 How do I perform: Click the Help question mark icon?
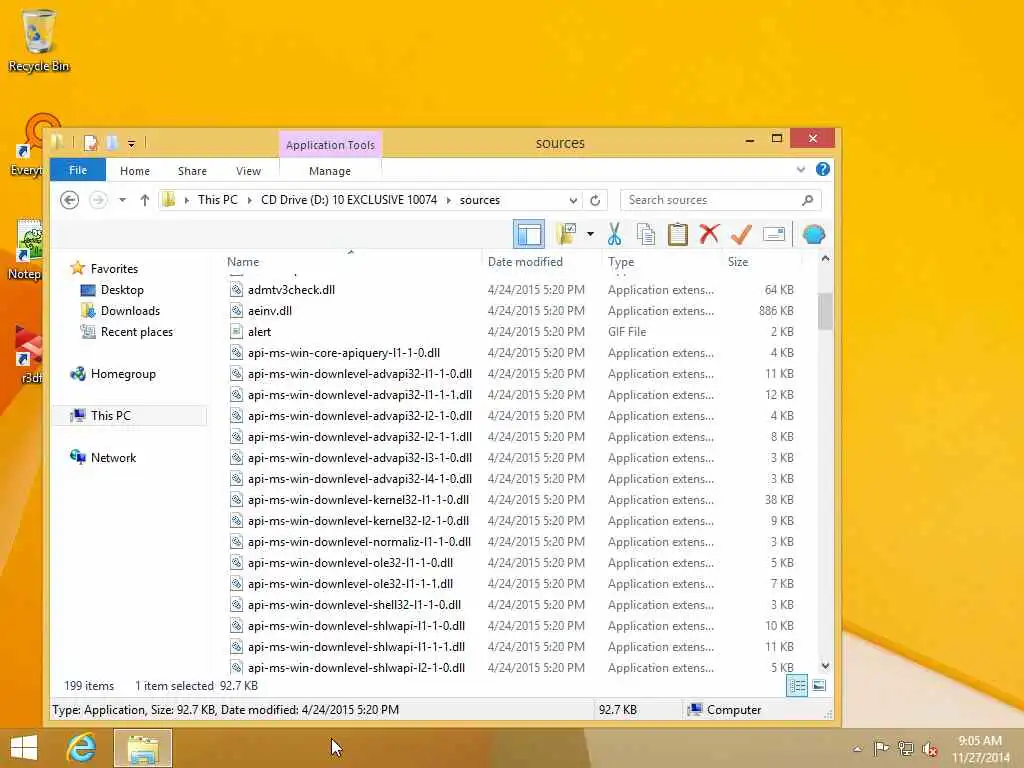823,170
